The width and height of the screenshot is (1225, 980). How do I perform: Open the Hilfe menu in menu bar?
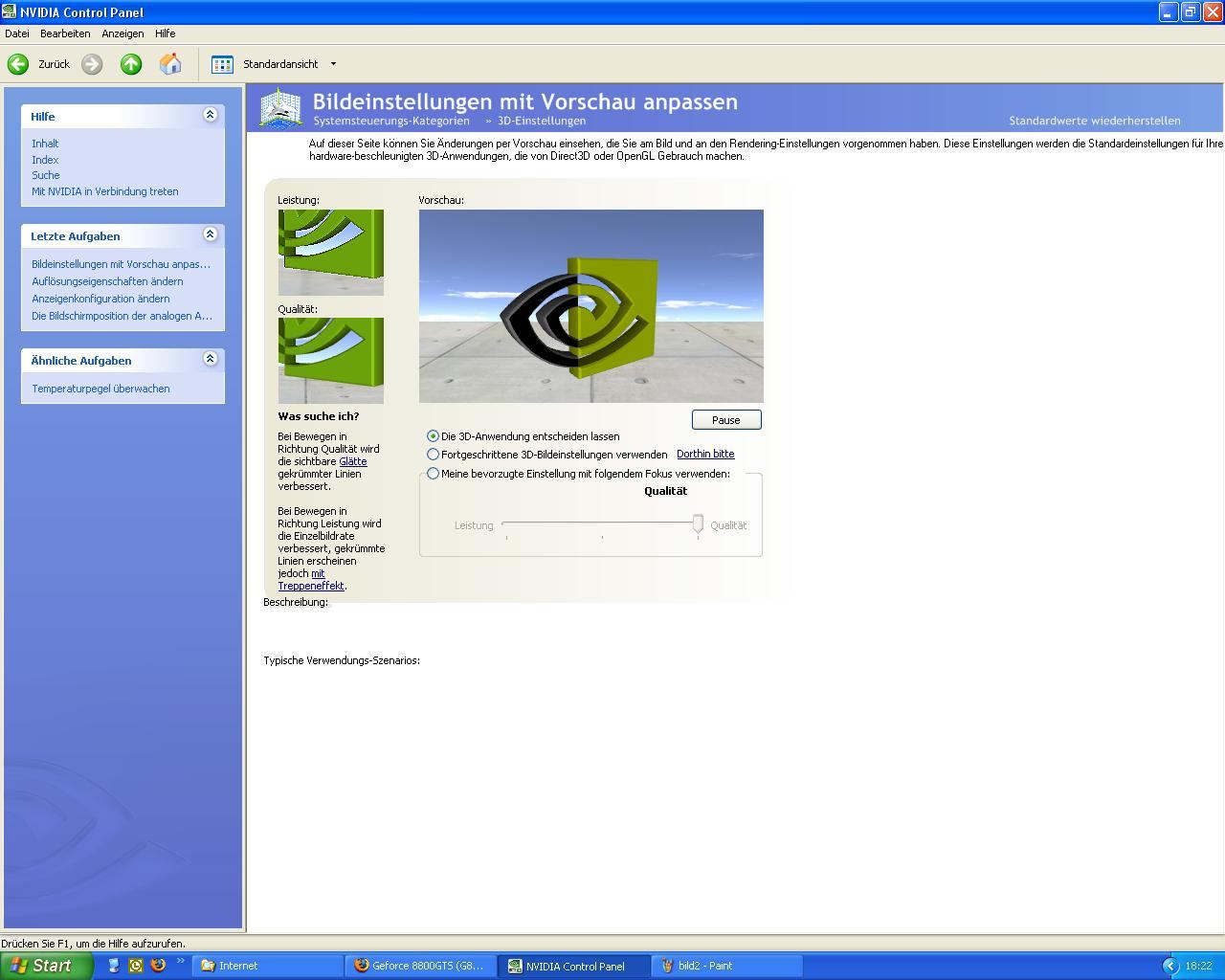click(x=166, y=33)
